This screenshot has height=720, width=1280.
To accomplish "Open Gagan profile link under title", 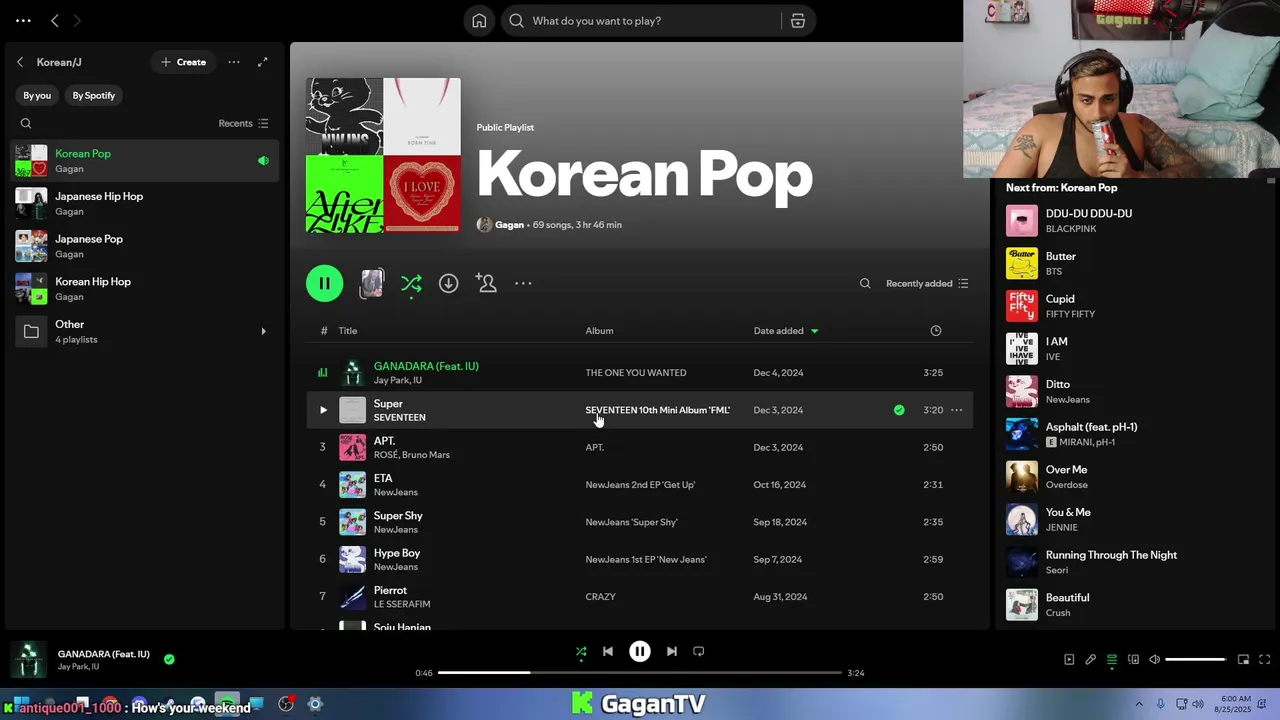I will click(509, 225).
